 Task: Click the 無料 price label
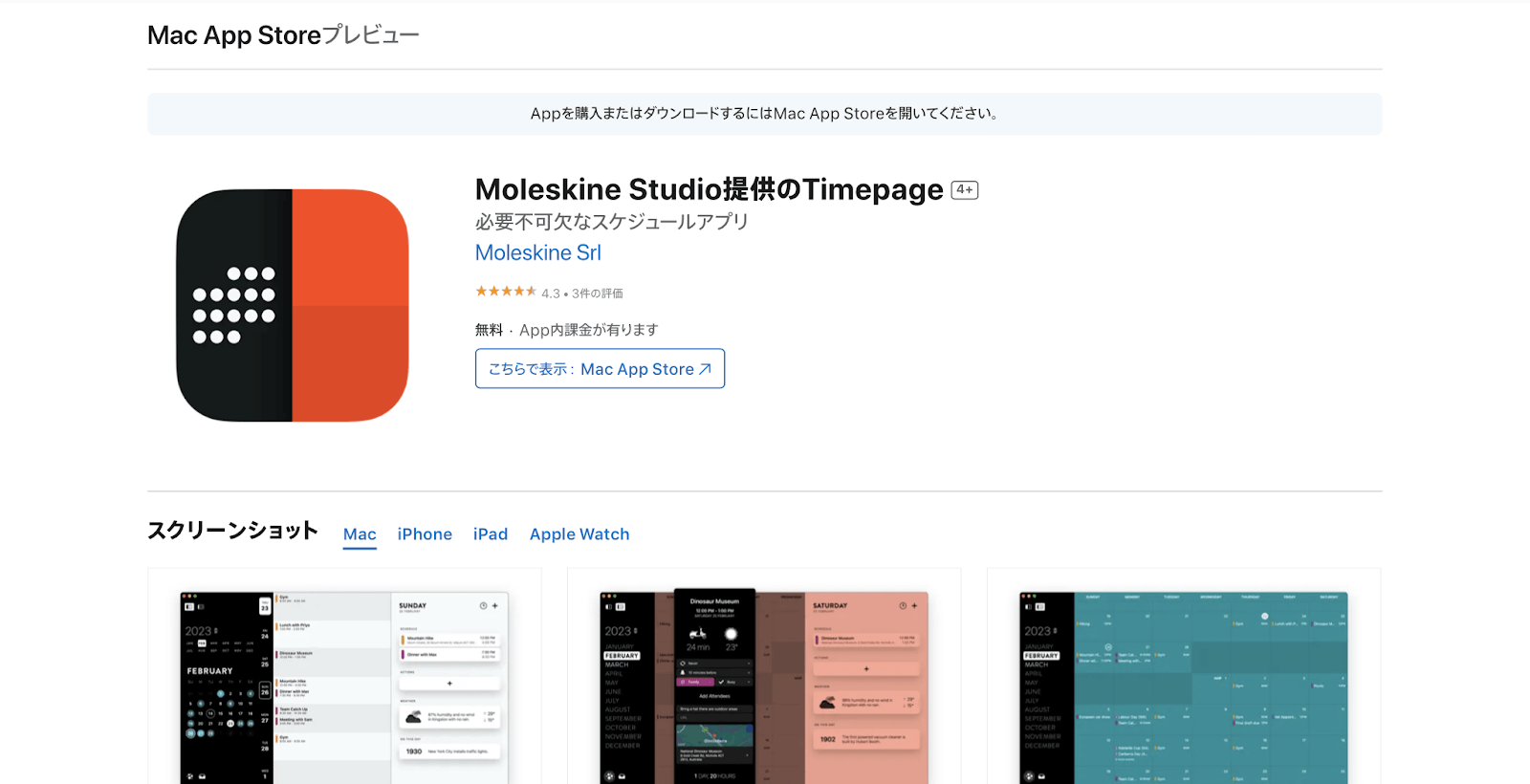489,330
